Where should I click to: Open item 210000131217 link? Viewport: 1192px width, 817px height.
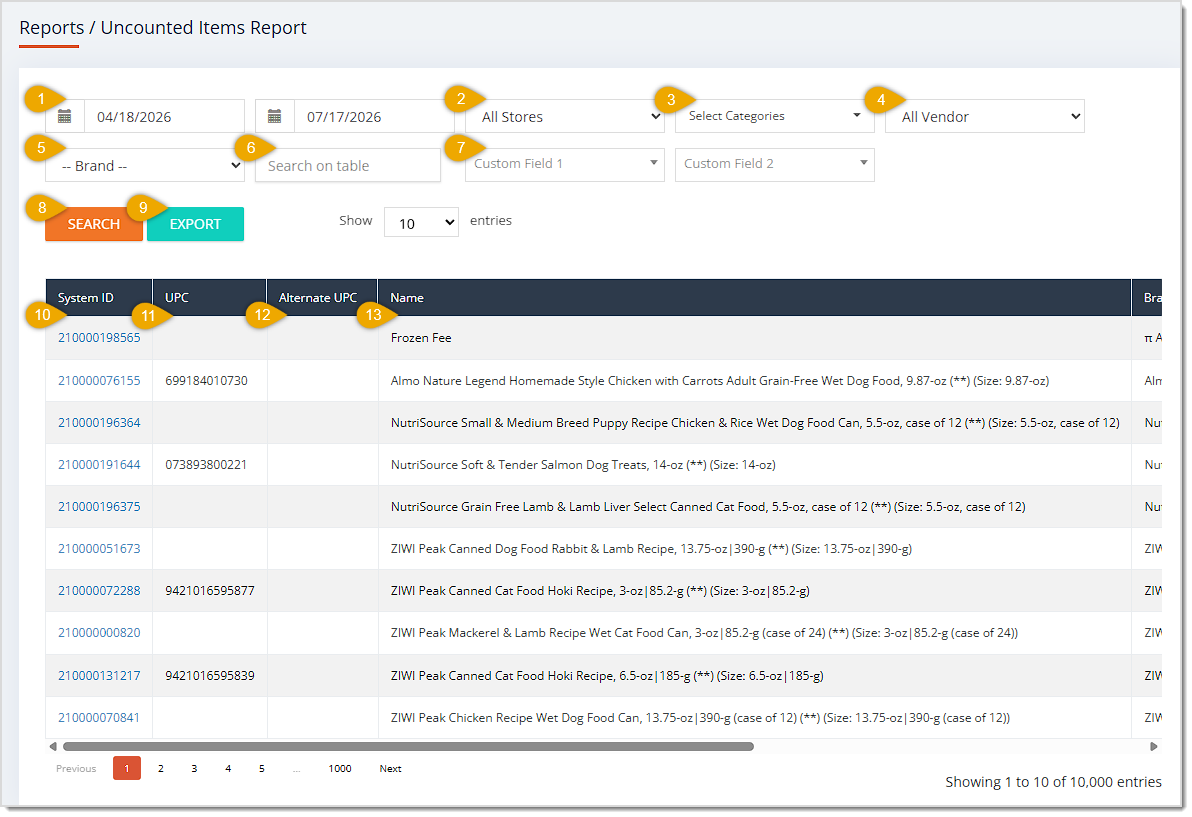pos(100,676)
